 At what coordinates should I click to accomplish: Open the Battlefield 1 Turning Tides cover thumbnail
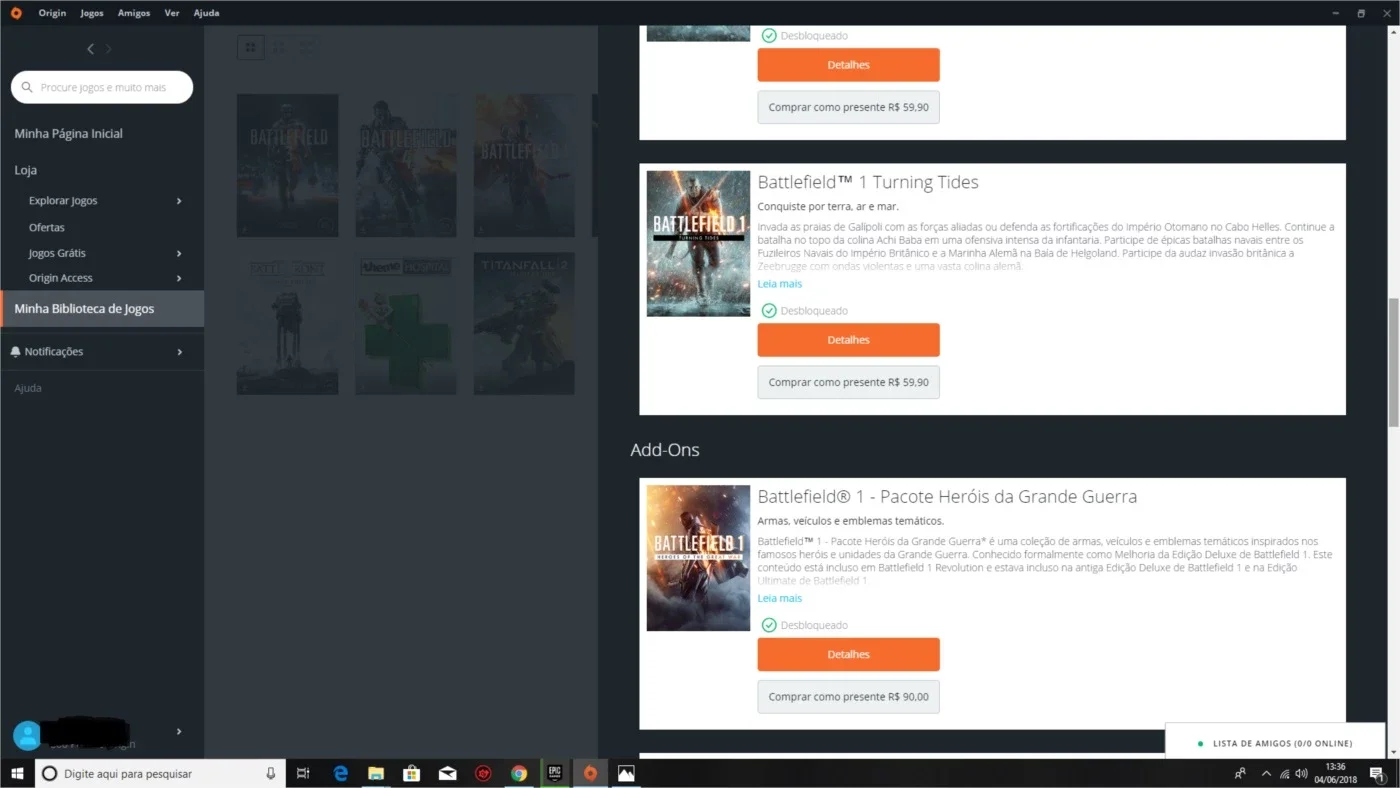pos(698,243)
